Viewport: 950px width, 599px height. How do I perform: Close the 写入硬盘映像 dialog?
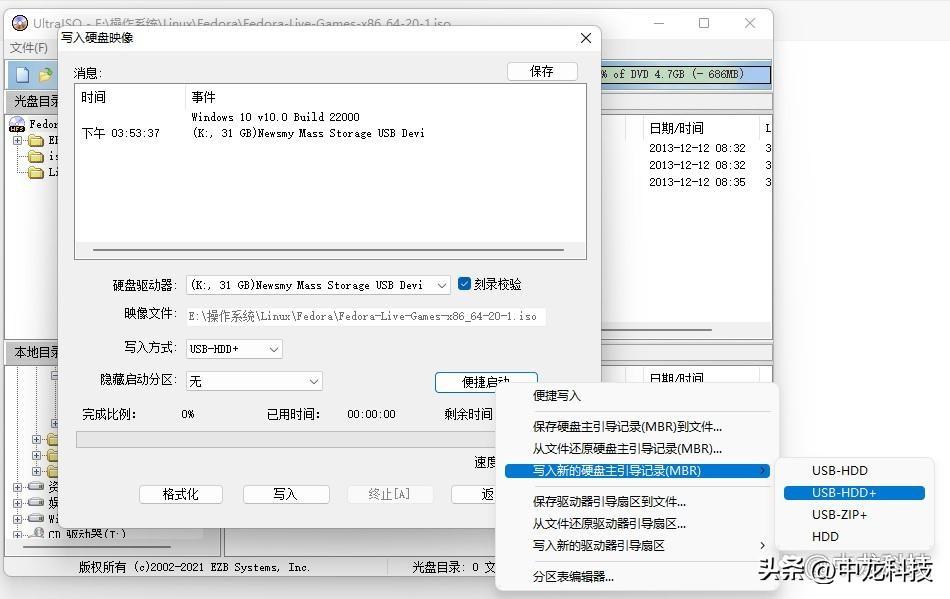coord(585,38)
